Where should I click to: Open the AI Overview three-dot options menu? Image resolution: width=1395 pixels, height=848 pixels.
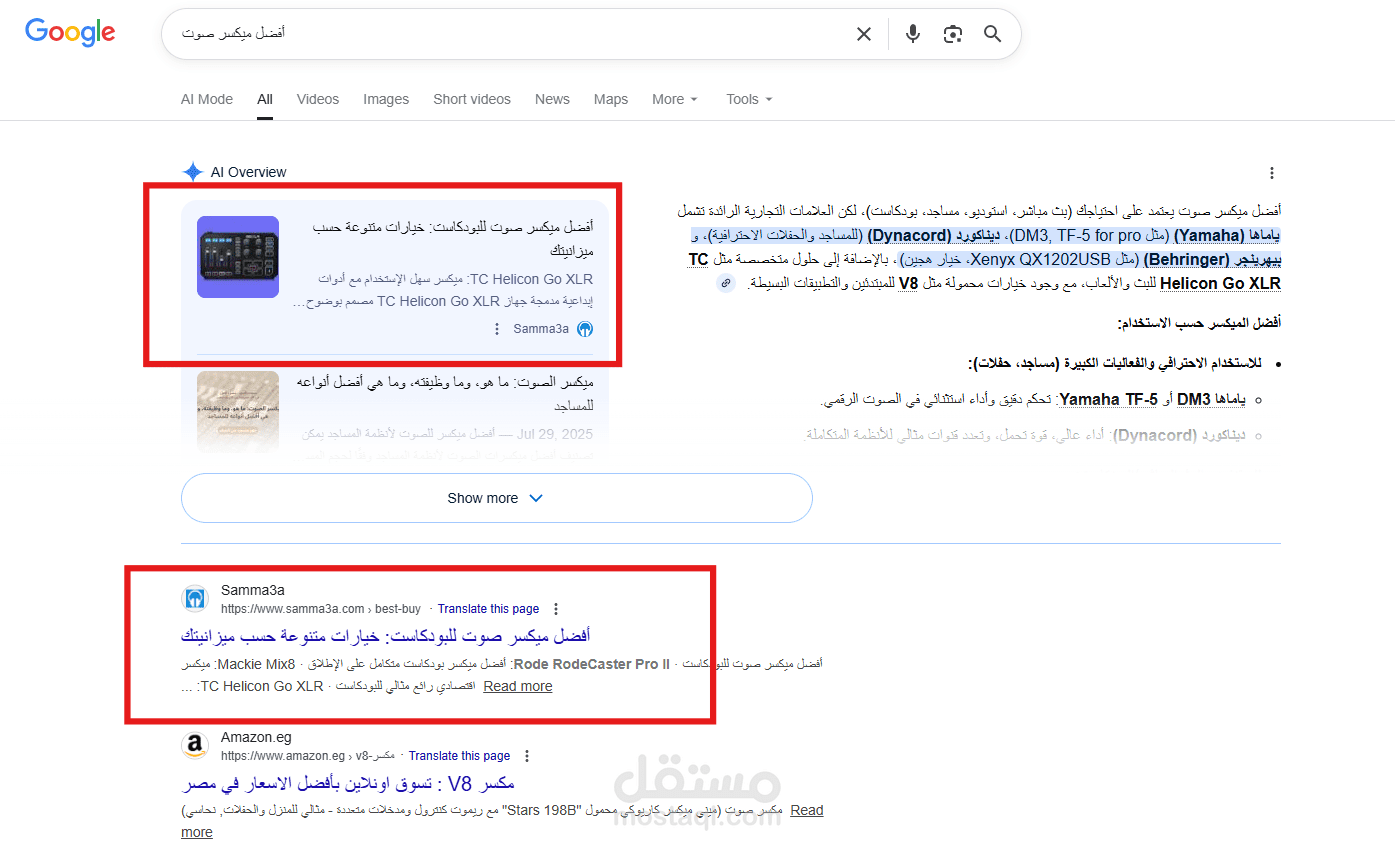[x=1271, y=173]
